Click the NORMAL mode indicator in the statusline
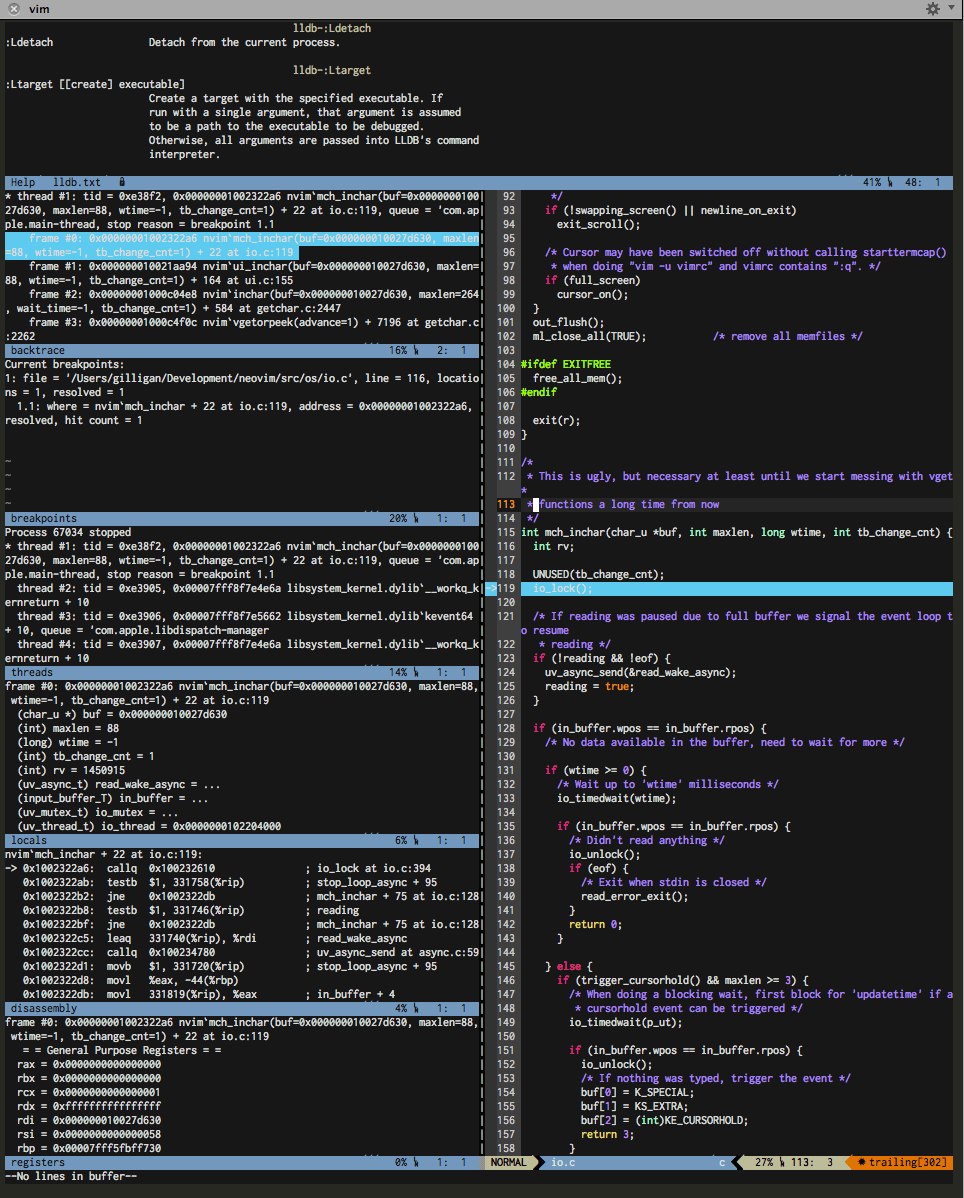Viewport: 964px width, 1198px height. (508, 1162)
